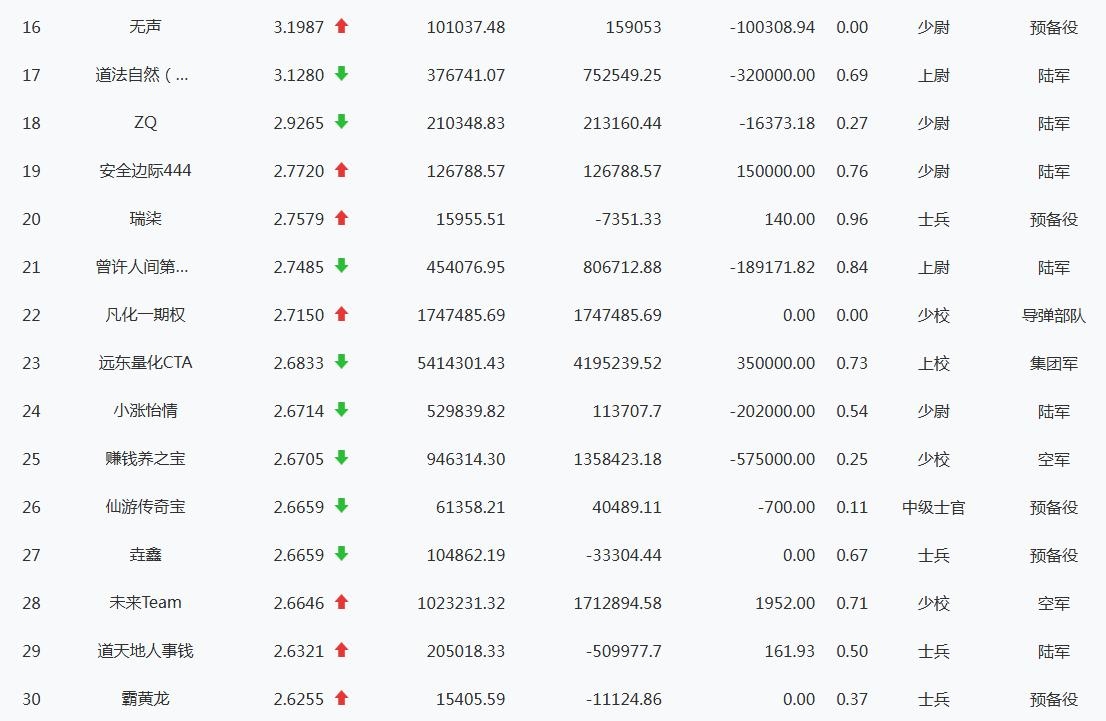1106x721 pixels.
Task: Open 道天地人事钱 user page
Action: pos(145,651)
